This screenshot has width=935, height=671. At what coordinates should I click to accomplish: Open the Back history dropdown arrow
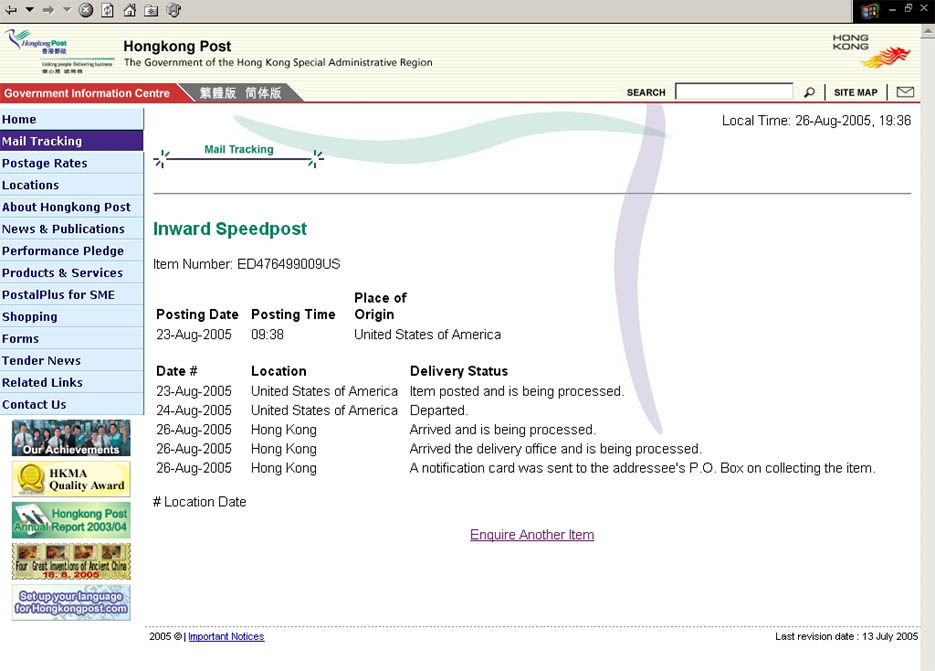(x=29, y=10)
